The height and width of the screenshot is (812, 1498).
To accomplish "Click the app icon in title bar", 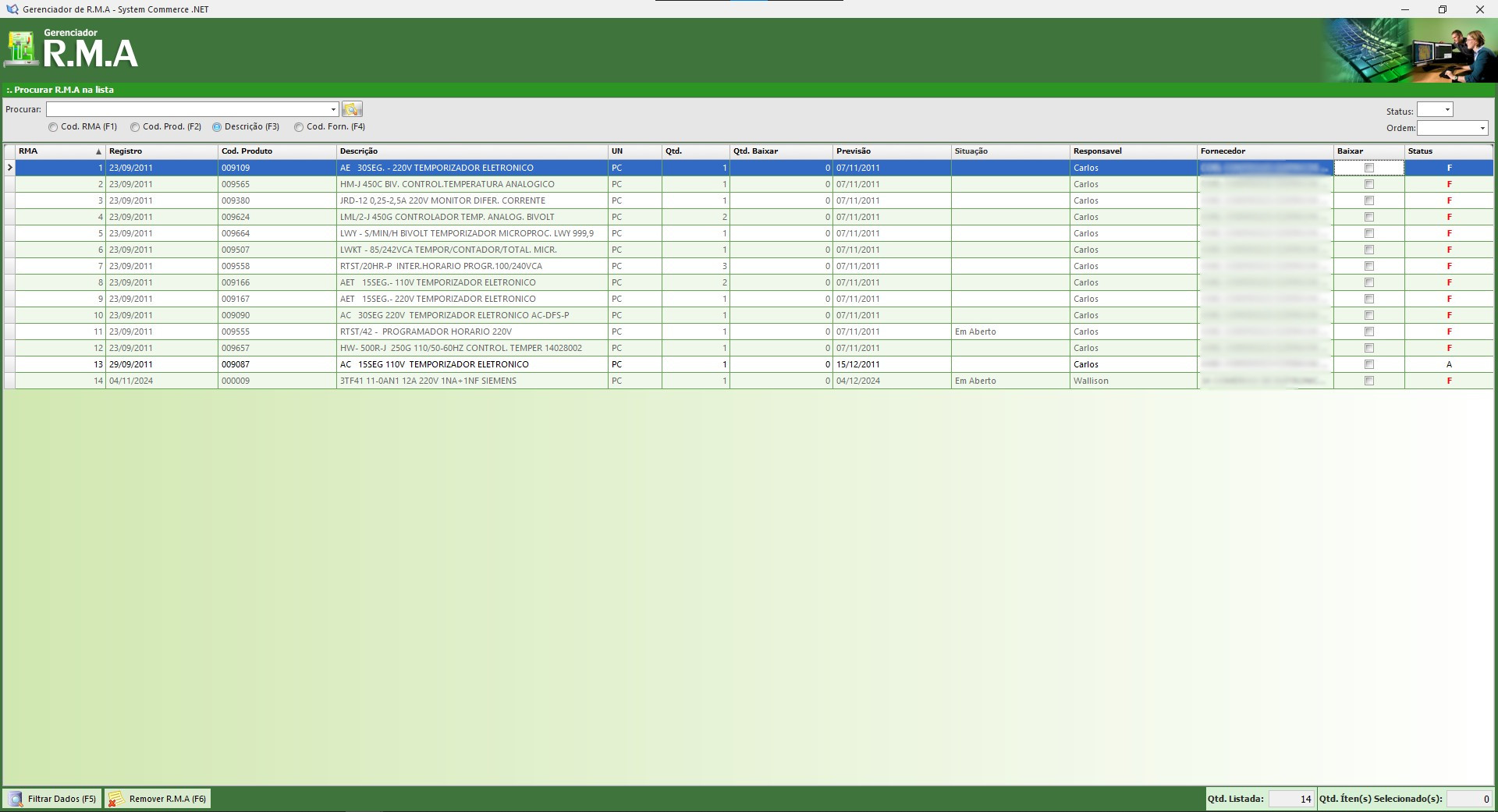I will (12, 9).
